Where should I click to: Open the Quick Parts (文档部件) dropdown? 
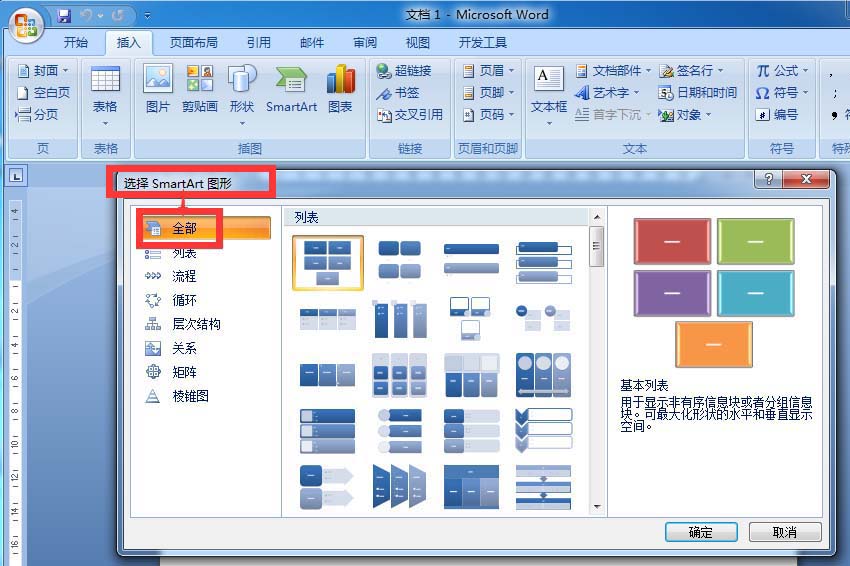(613, 70)
